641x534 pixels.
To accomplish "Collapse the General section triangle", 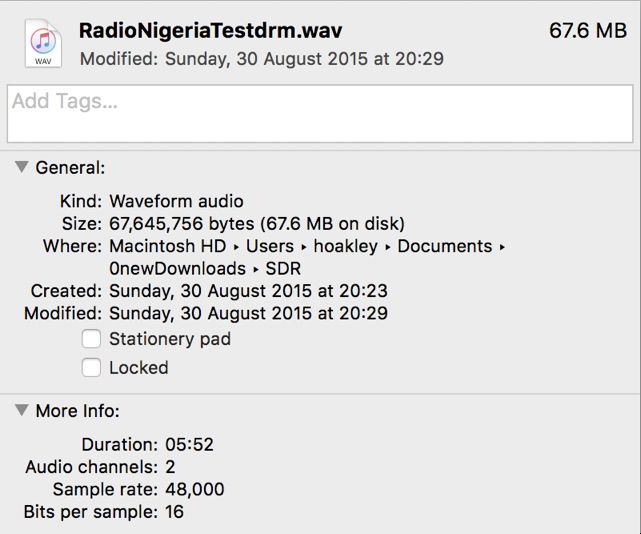I will (21, 168).
